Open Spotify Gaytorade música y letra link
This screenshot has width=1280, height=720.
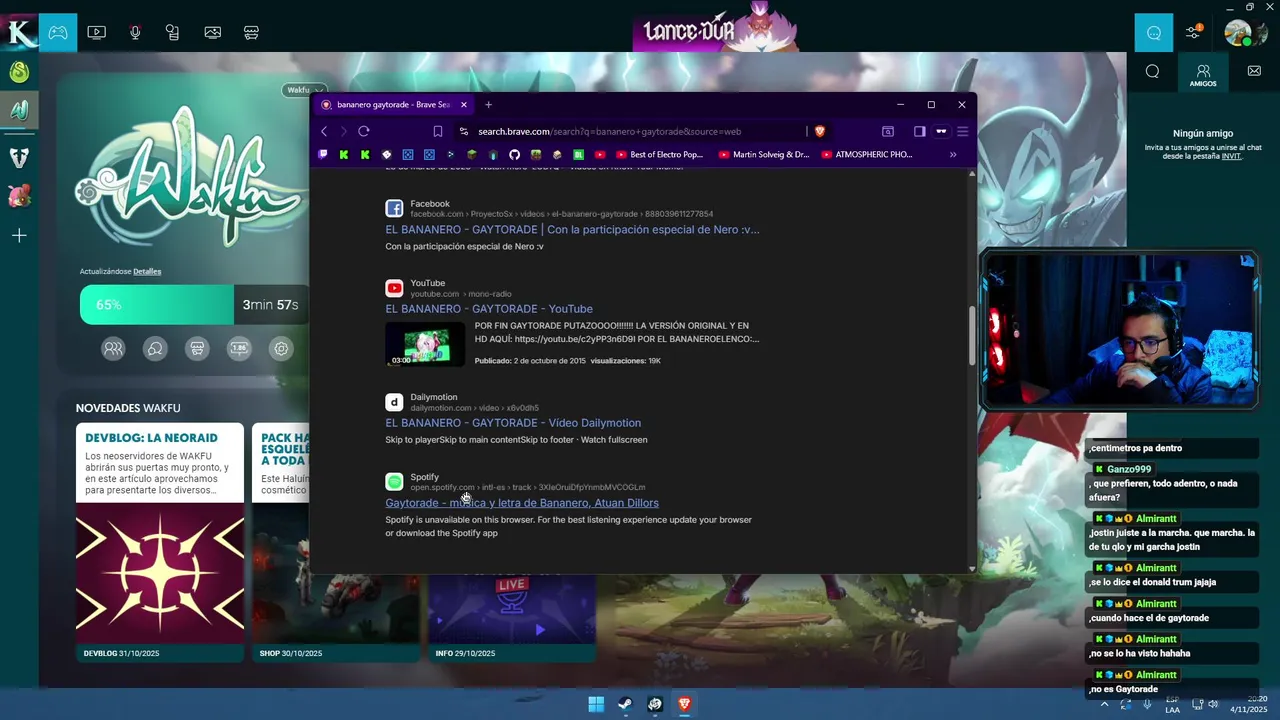tap(522, 503)
